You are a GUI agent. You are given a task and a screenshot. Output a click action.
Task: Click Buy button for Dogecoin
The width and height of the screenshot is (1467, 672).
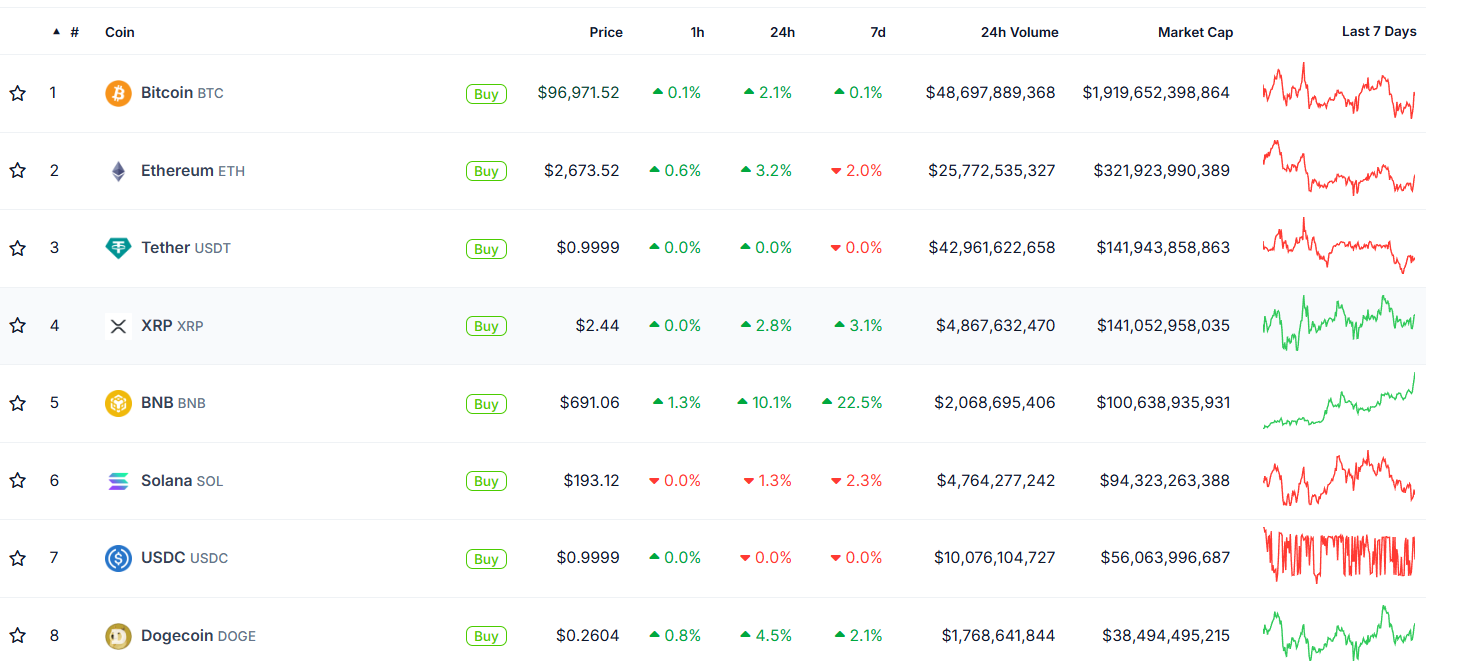[486, 636]
